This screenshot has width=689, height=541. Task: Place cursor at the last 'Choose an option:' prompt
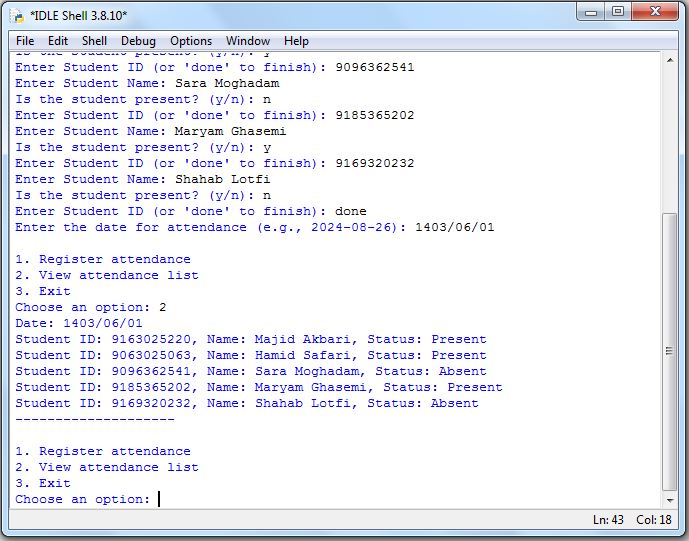[159, 499]
